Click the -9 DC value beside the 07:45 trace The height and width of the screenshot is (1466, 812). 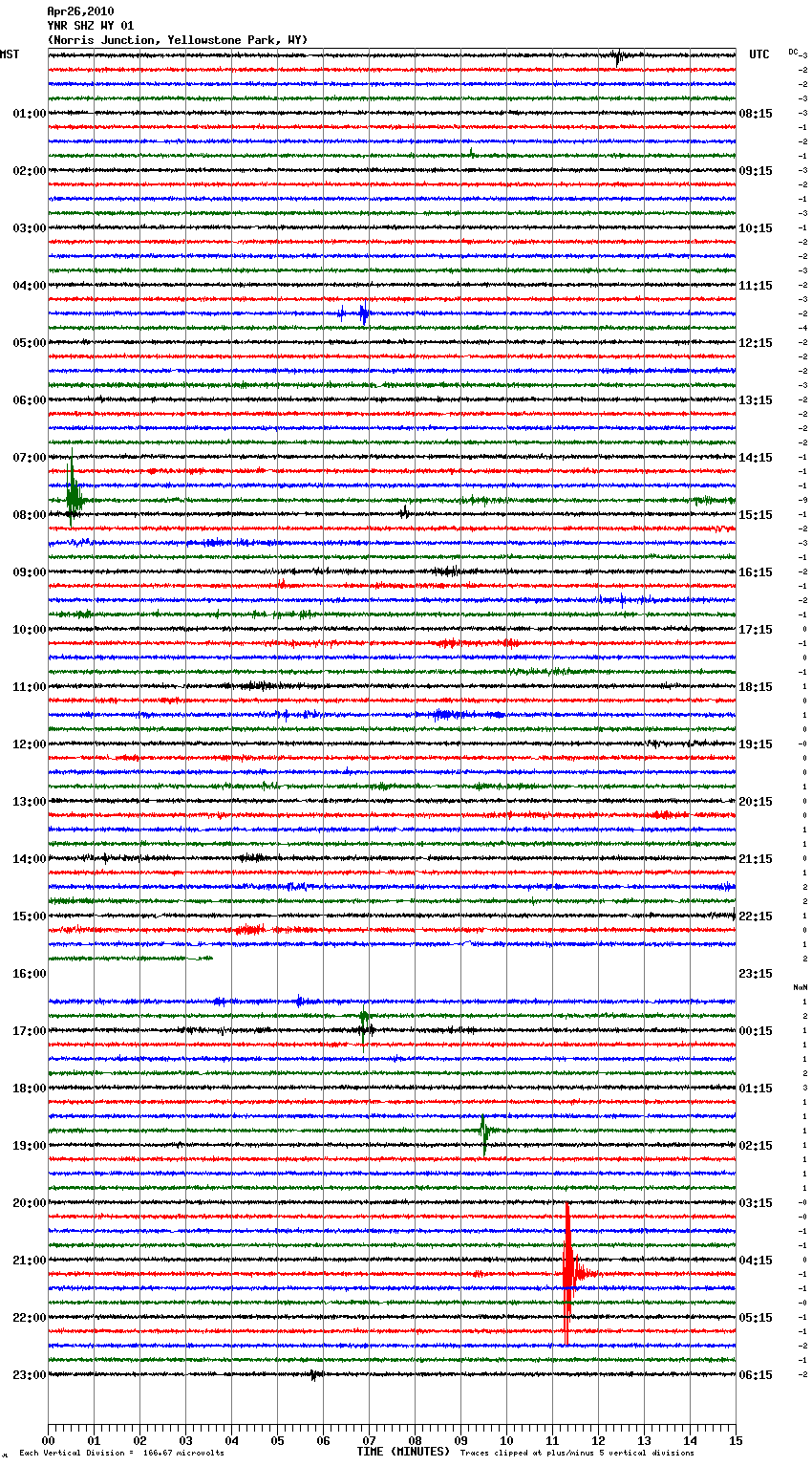[803, 500]
